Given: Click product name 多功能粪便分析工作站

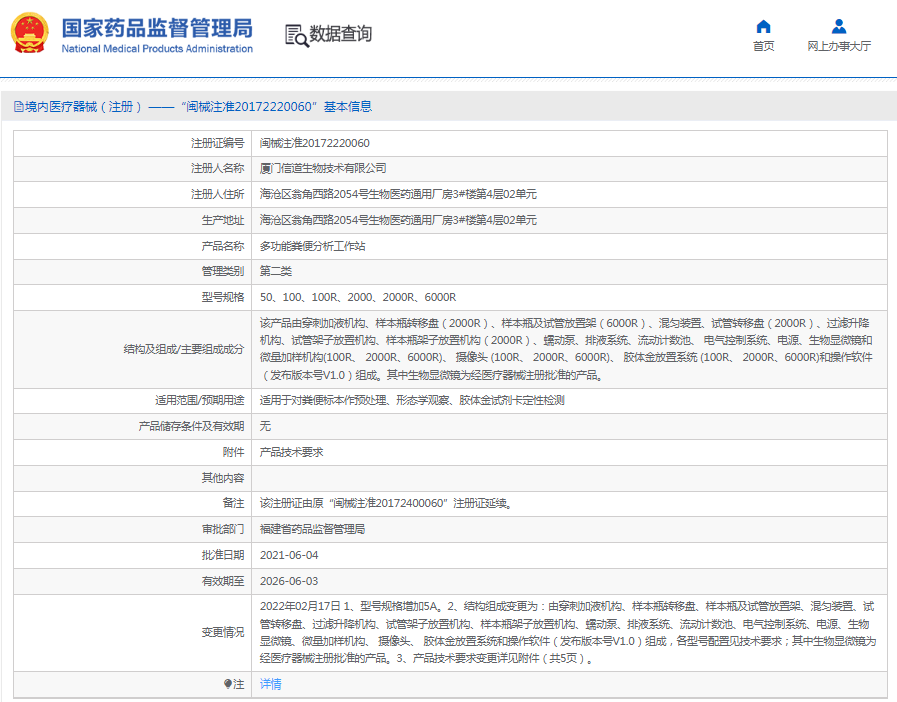Looking at the screenshot, I should [313, 245].
